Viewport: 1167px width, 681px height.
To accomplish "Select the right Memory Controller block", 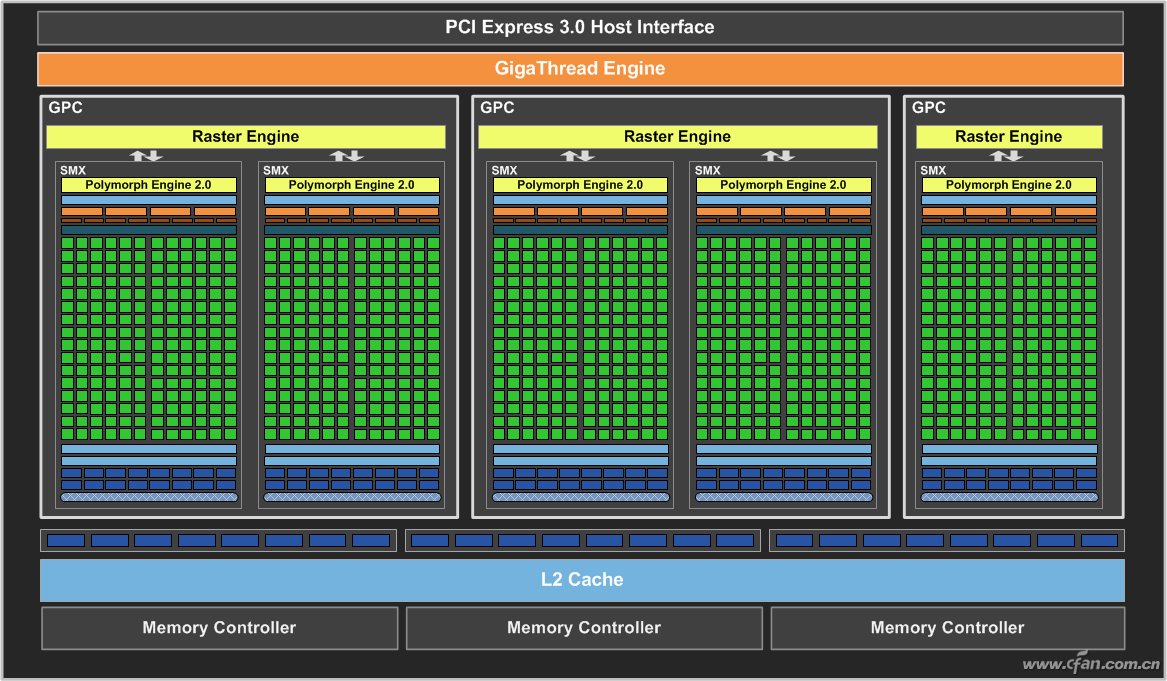I will point(947,628).
